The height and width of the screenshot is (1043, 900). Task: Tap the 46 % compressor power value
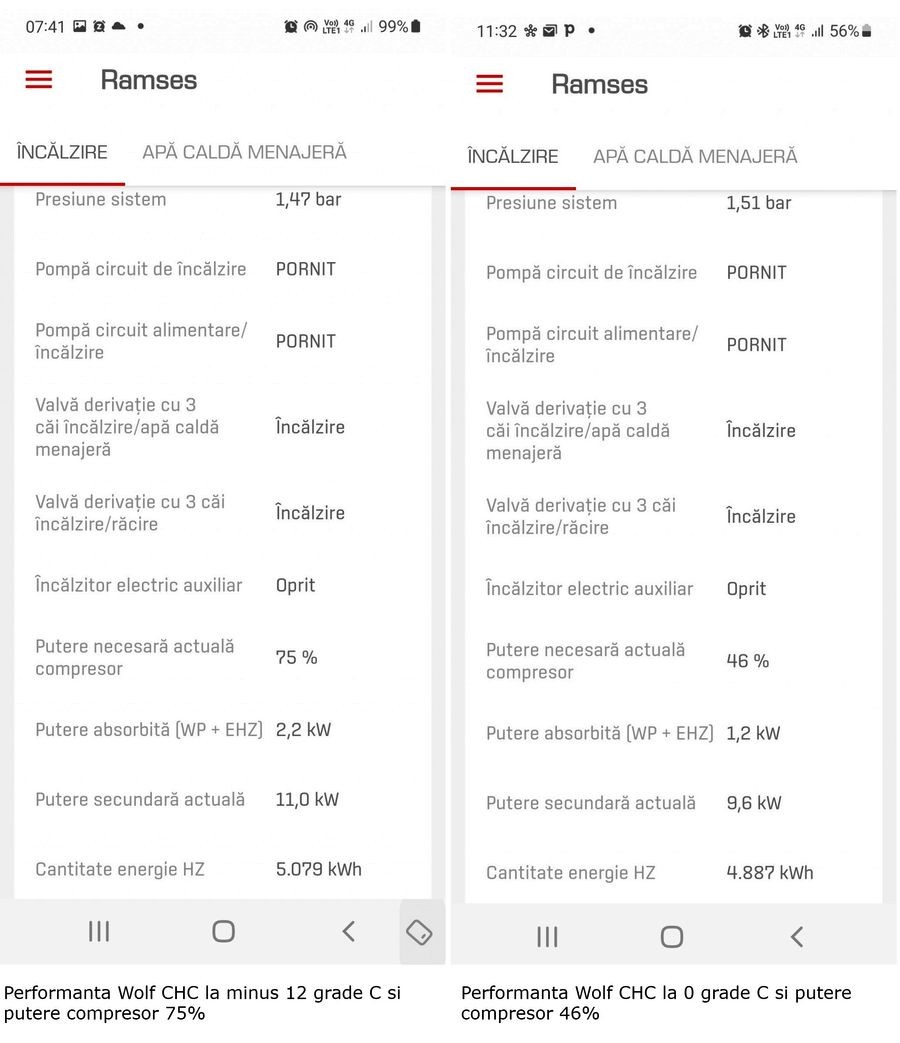[747, 661]
